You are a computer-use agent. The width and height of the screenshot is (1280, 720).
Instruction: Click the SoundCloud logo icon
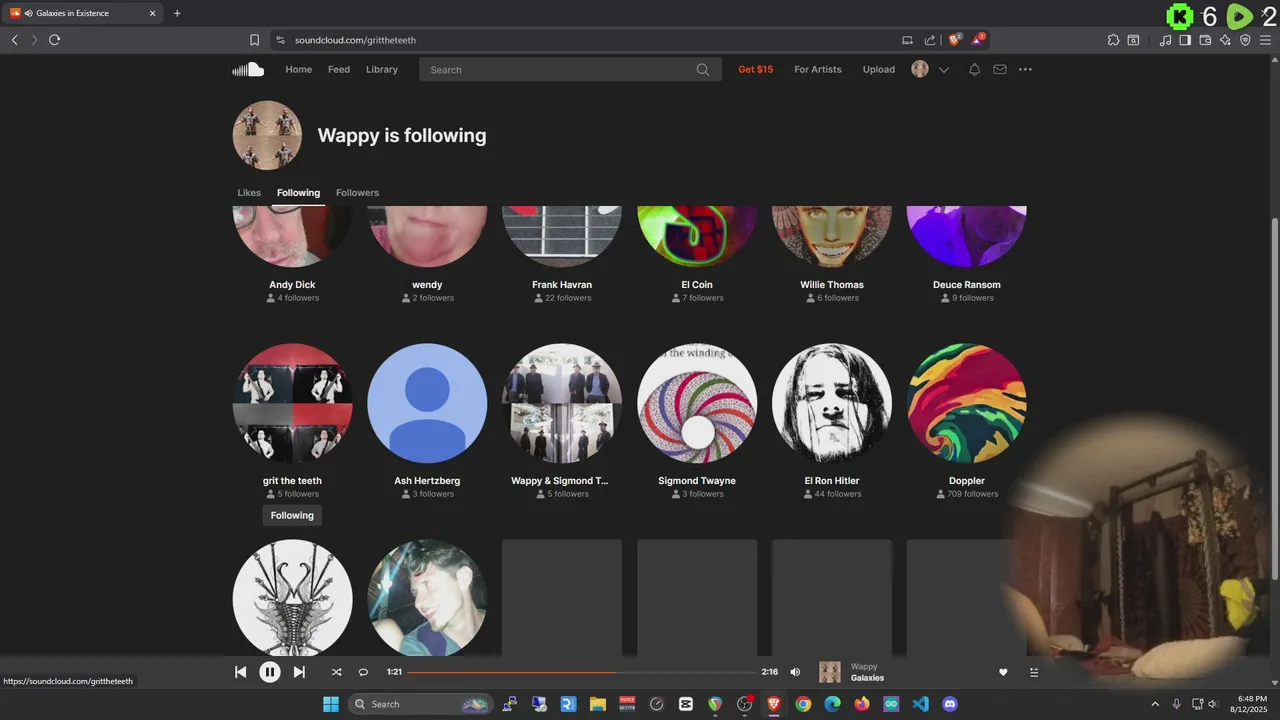[x=248, y=69]
